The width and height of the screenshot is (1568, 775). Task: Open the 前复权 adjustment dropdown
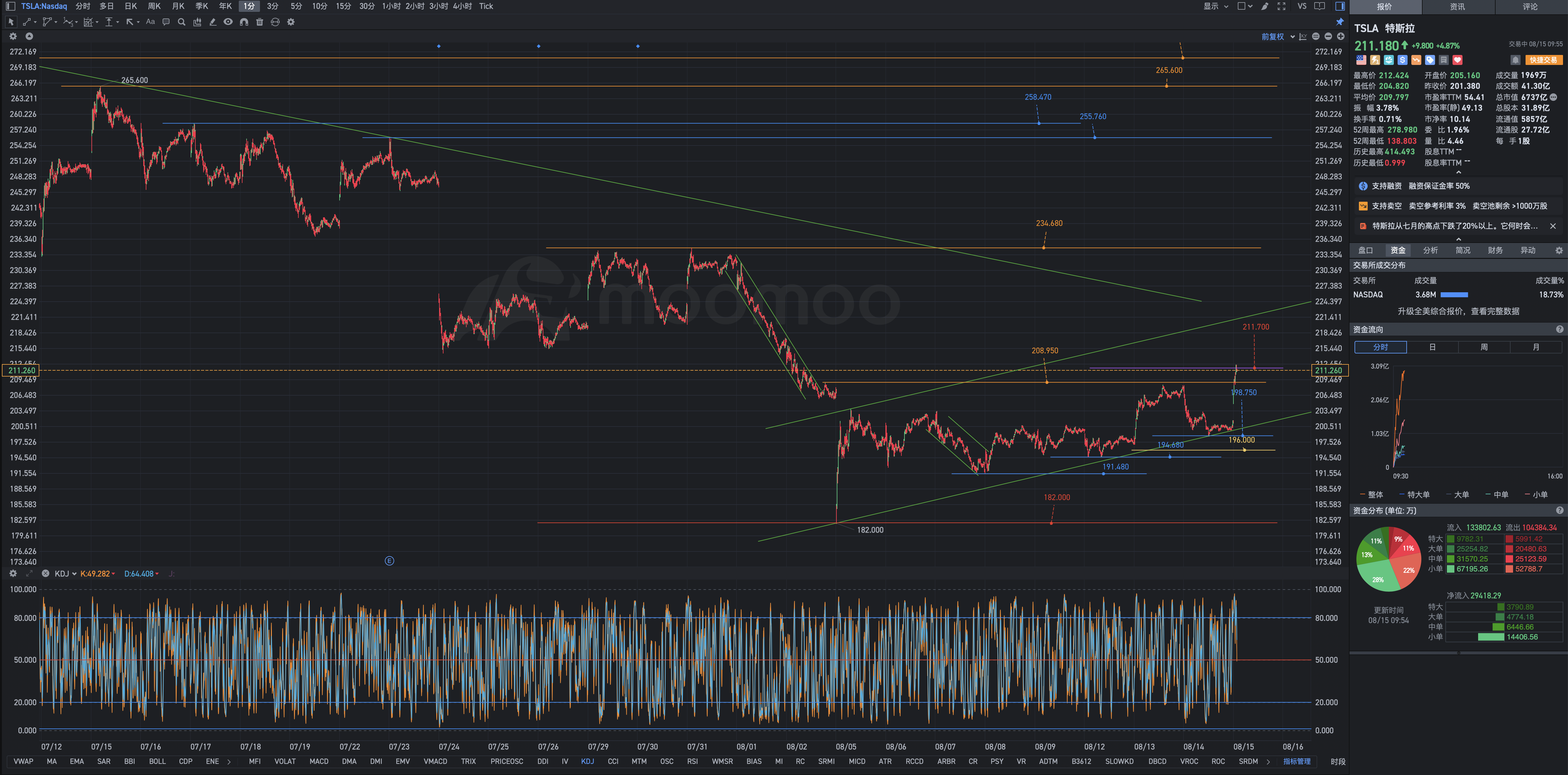tap(1278, 37)
